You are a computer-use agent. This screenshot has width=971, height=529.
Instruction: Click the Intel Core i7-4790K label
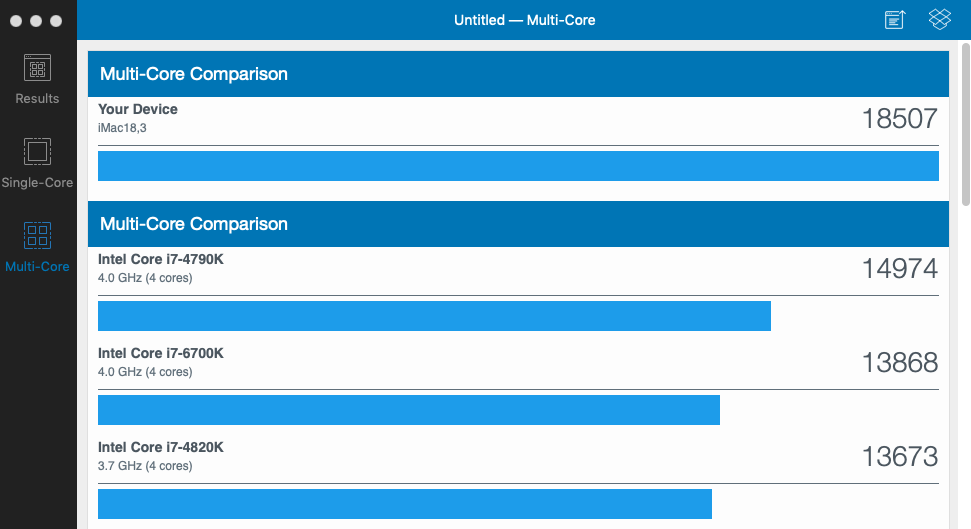pyautogui.click(x=160, y=259)
